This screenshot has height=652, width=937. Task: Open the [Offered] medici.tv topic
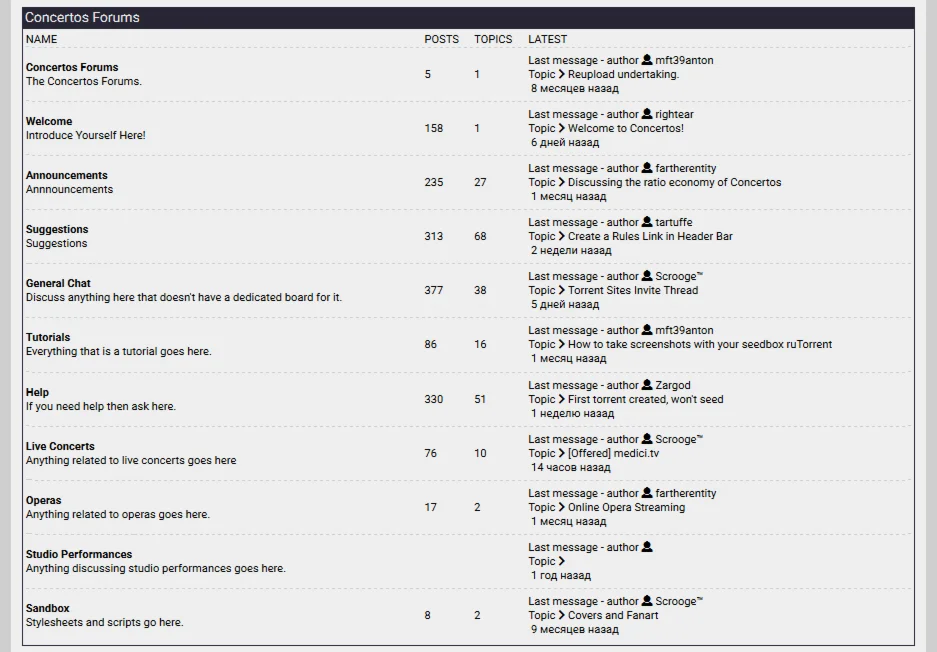[613, 453]
